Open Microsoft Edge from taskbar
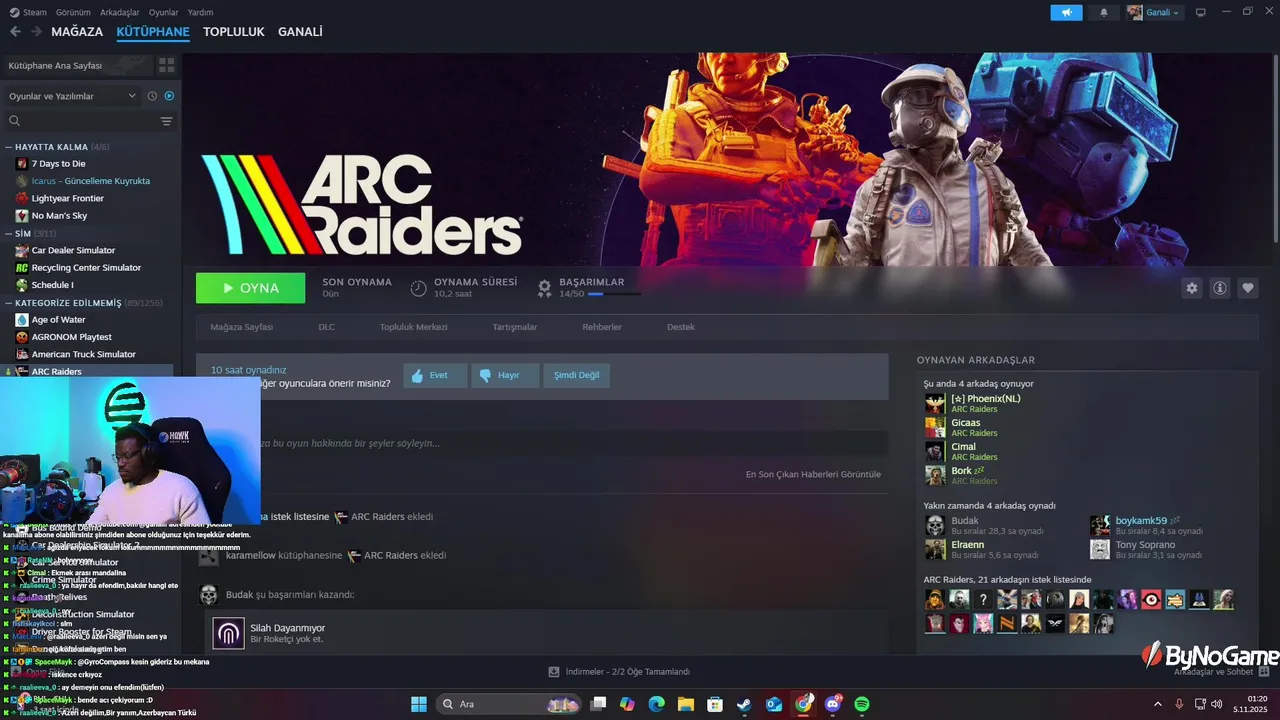Viewport: 1280px width, 720px height. coord(656,704)
